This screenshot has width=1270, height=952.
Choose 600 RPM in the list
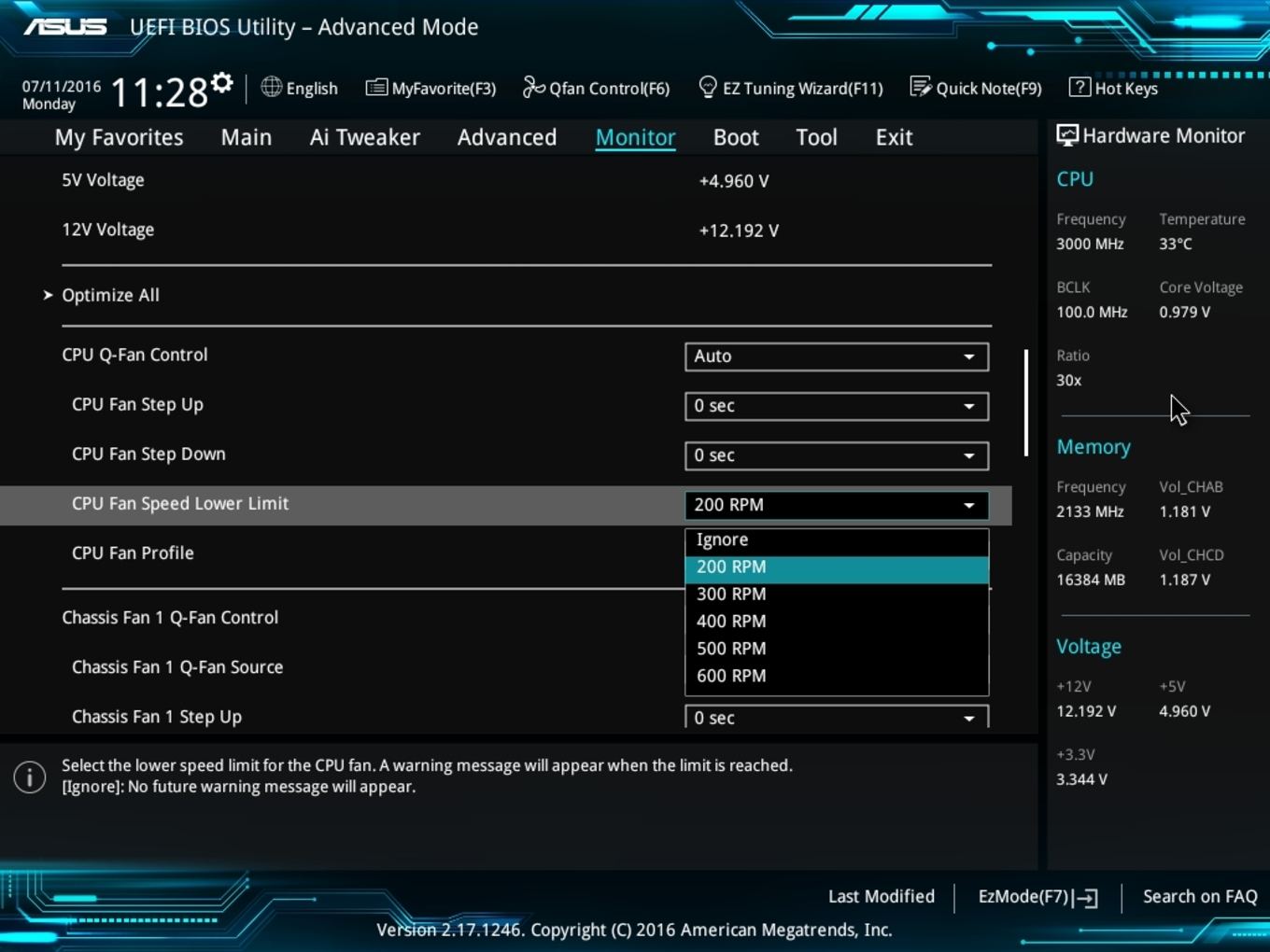pos(837,676)
